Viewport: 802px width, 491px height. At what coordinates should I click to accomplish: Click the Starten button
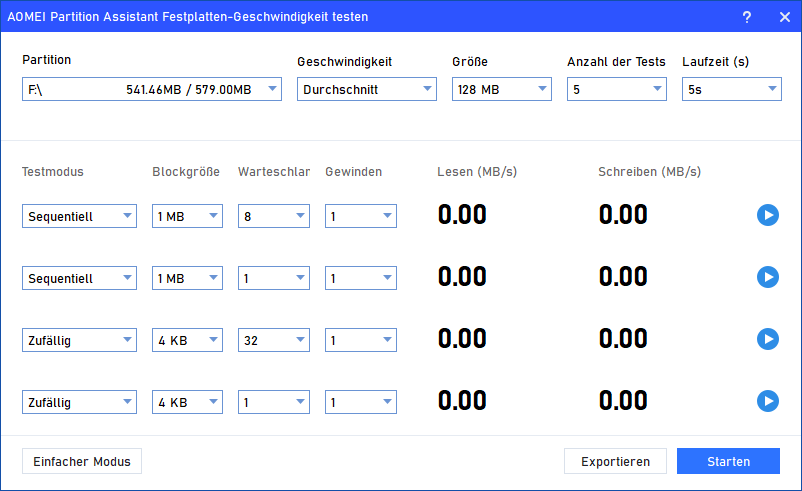(728, 461)
